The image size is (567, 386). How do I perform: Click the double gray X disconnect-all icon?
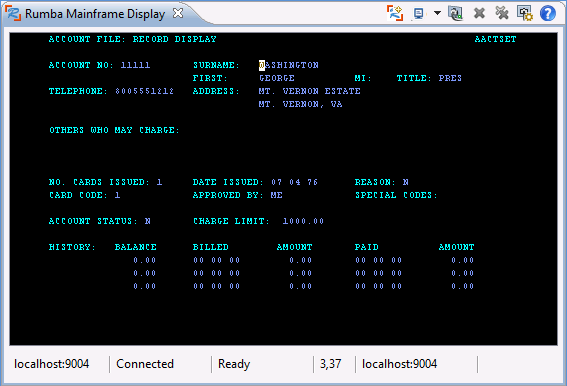coord(502,13)
